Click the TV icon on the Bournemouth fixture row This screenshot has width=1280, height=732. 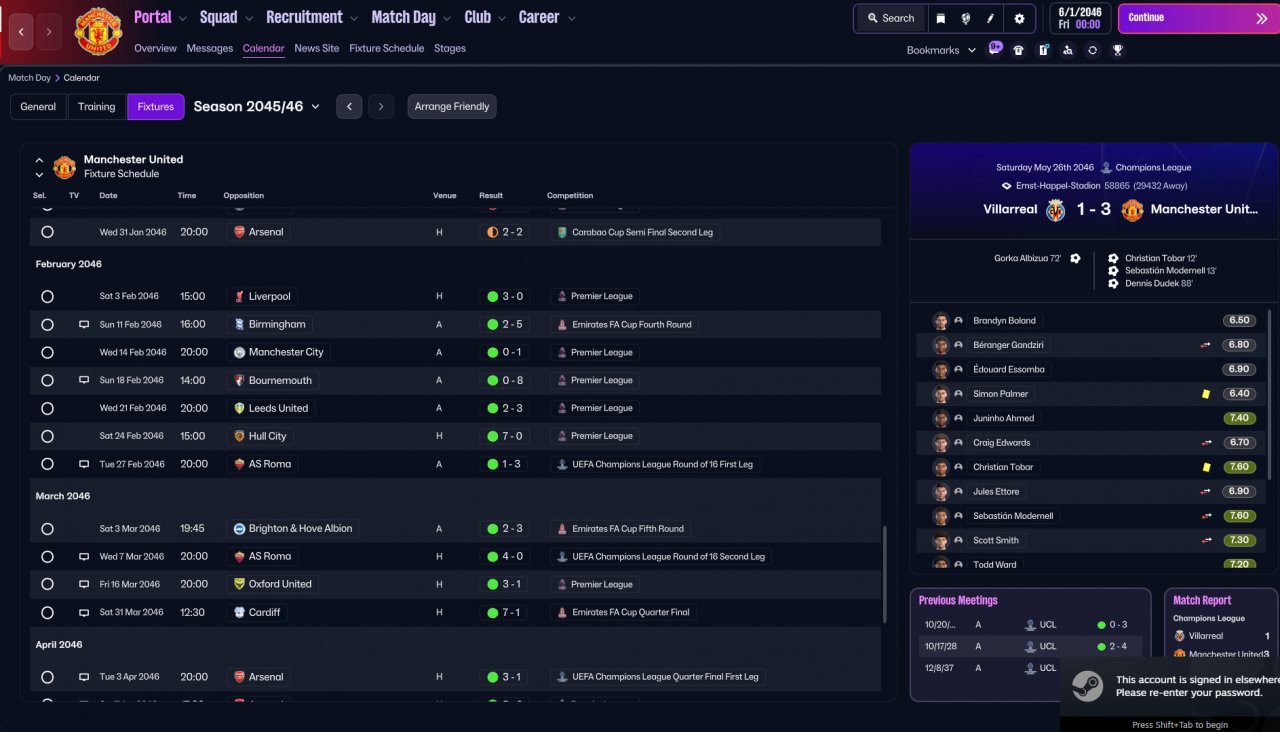point(84,381)
